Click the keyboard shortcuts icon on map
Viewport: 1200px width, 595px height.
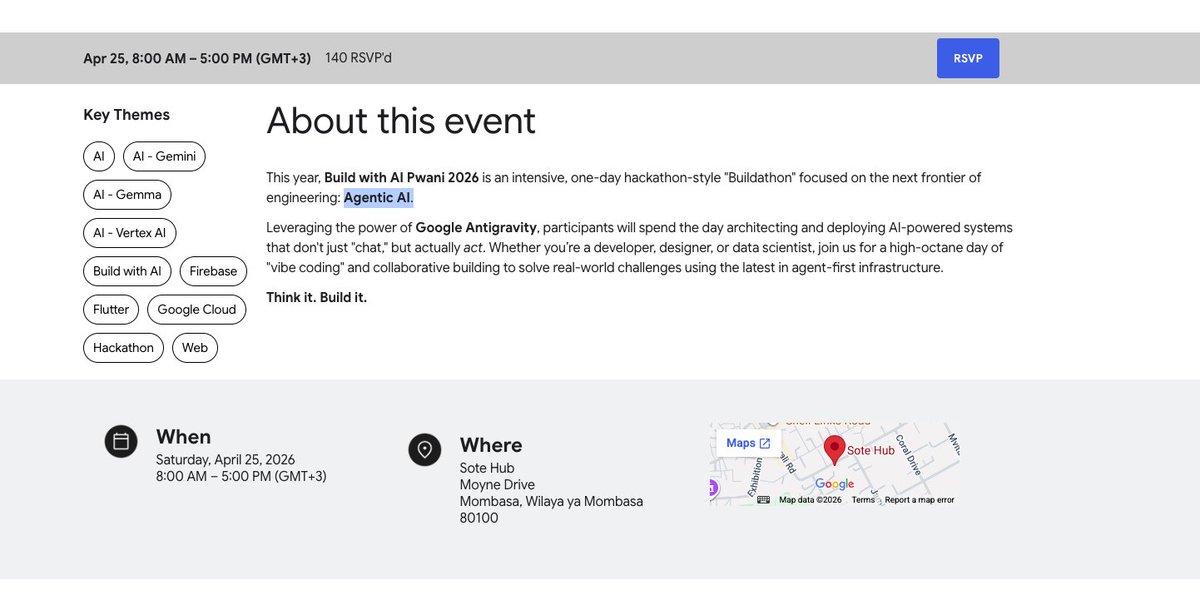[764, 500]
